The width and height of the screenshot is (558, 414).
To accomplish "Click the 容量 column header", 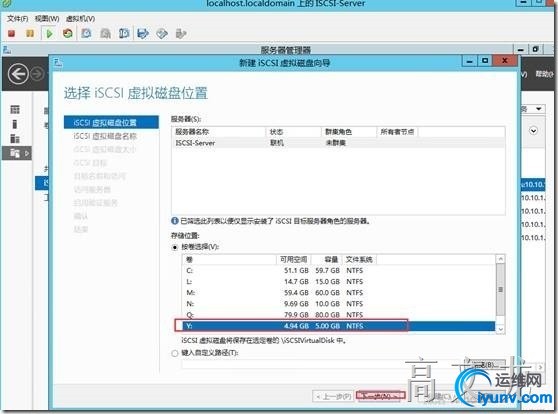I will pyautogui.click(x=326, y=260).
